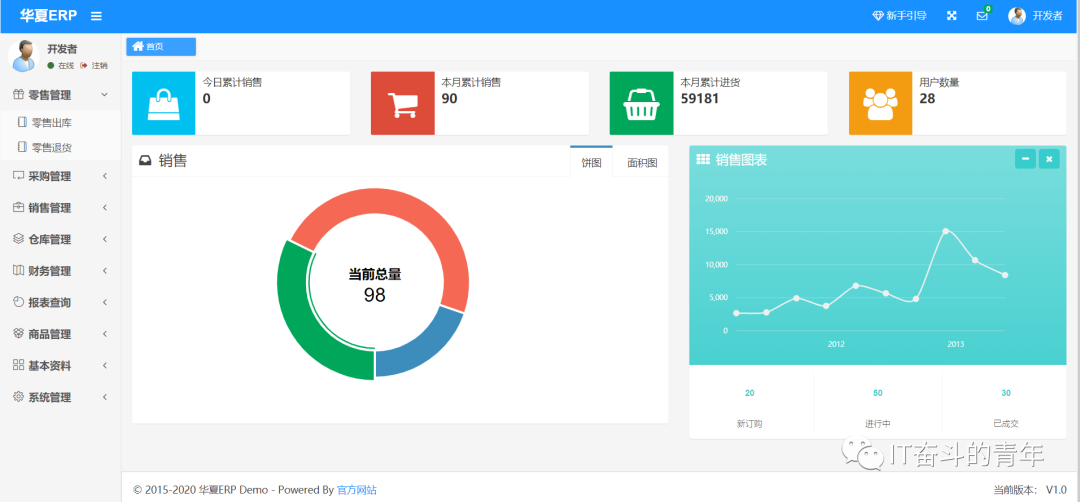Viewport: 1080px width, 502px height.
Task: Click the home icon in 首页 tab
Action: [x=138, y=47]
